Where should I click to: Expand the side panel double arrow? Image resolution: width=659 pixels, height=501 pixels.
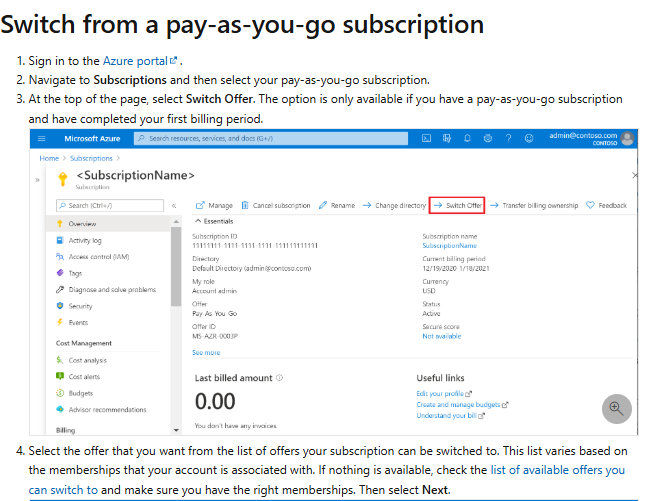[37, 180]
